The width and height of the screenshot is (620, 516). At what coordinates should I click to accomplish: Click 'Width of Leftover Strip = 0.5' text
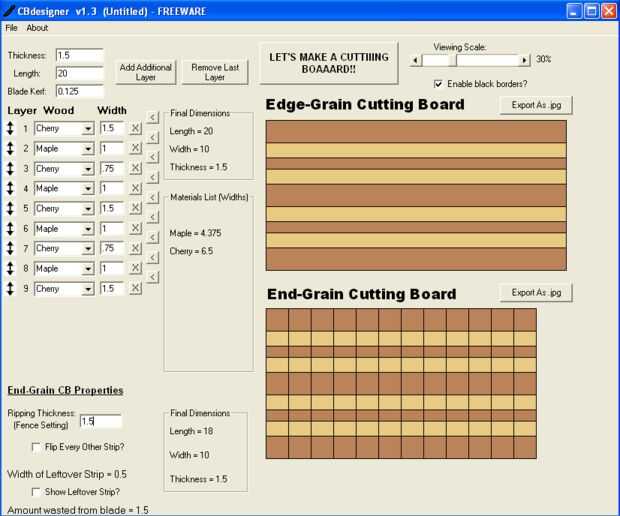coord(67,474)
